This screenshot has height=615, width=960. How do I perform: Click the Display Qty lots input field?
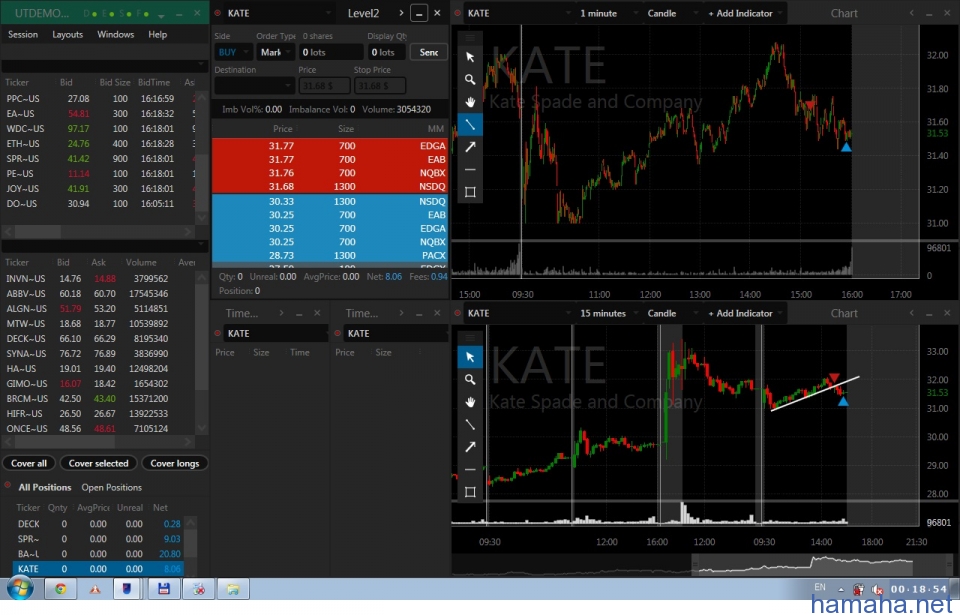click(x=386, y=53)
